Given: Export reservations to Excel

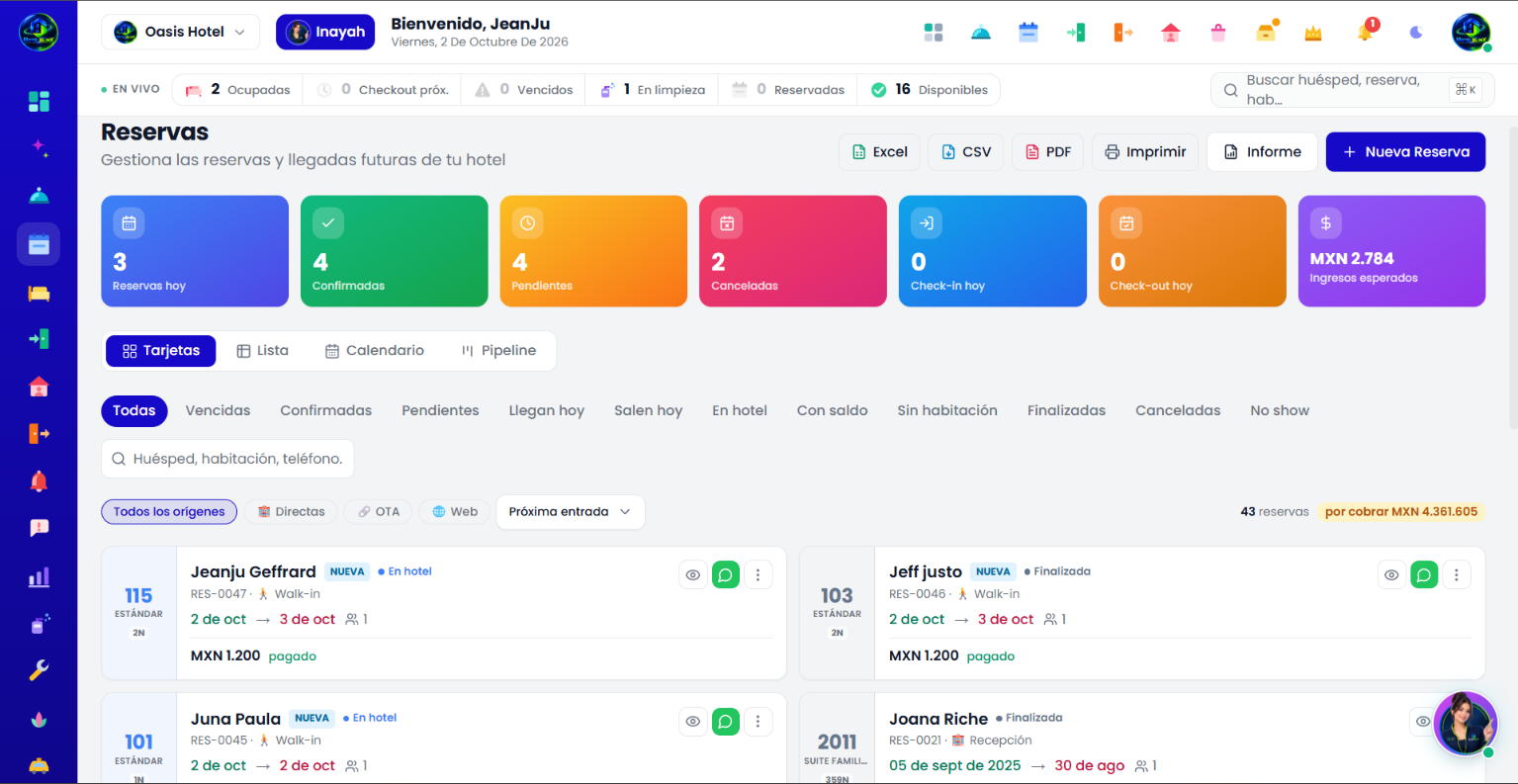Looking at the screenshot, I should click(x=880, y=152).
